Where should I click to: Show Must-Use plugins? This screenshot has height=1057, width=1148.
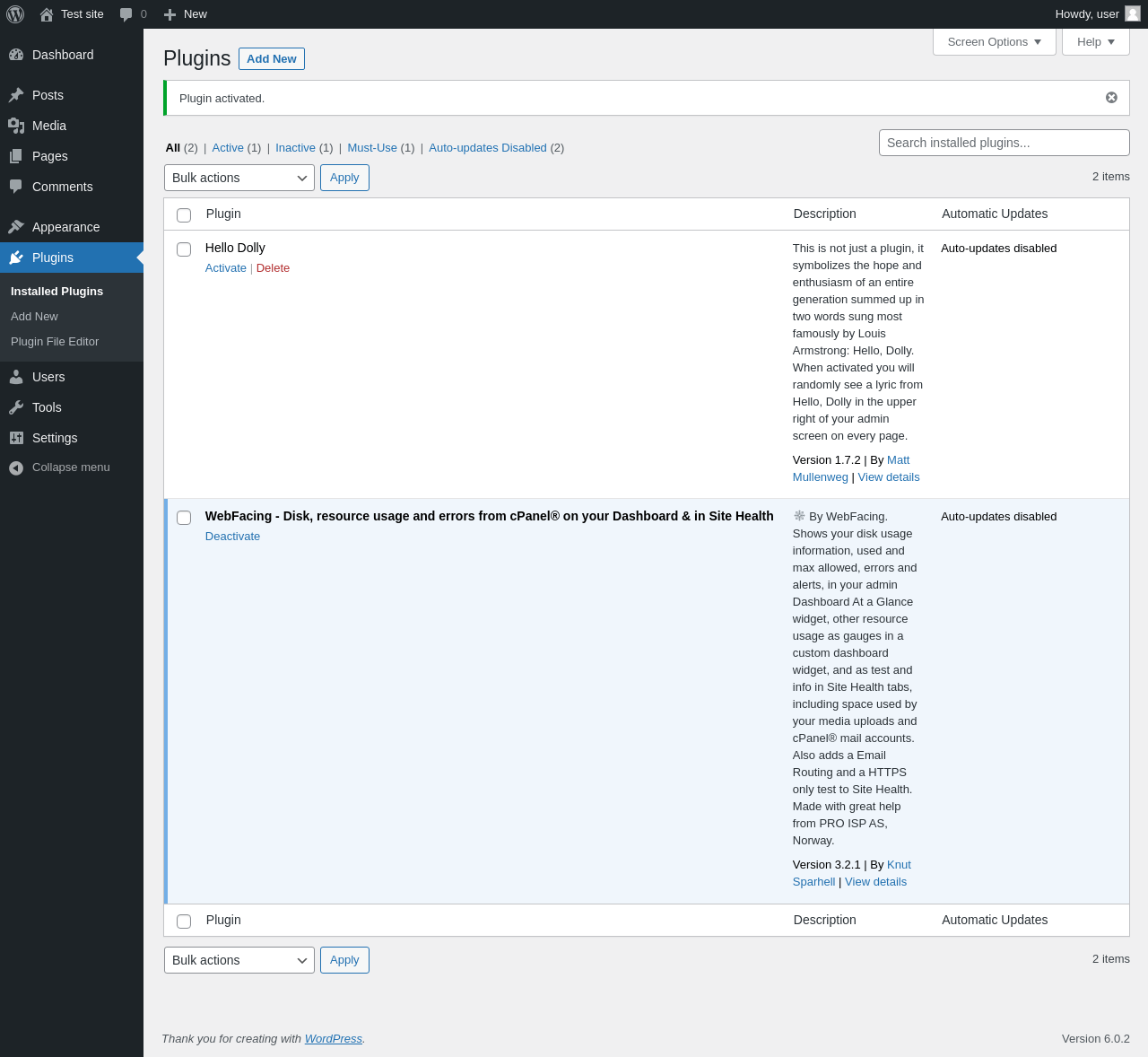372,148
